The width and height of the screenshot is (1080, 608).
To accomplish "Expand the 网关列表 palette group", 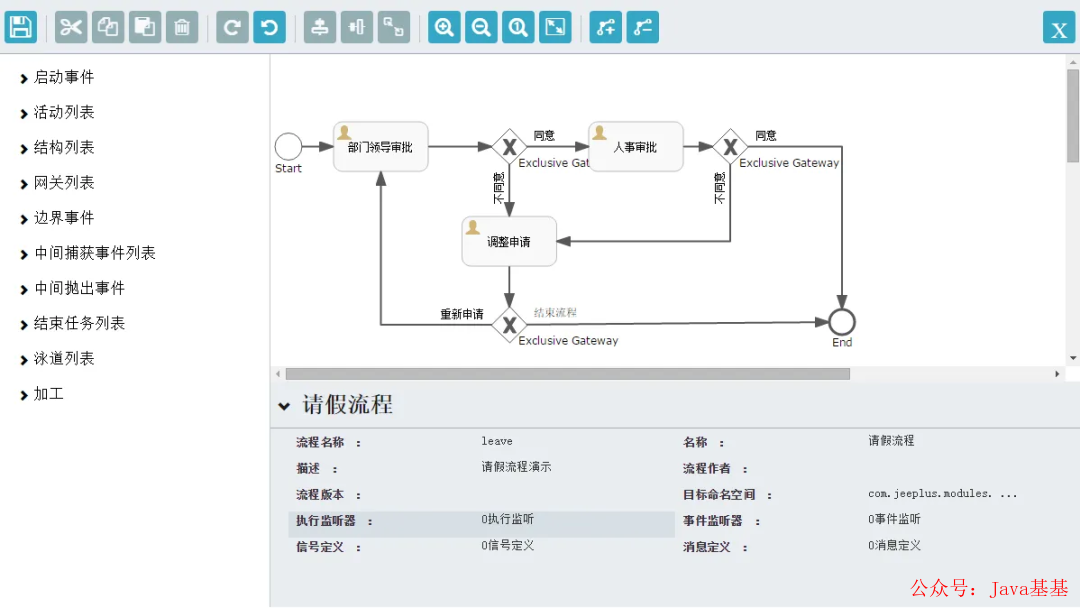I will pyautogui.click(x=58, y=182).
